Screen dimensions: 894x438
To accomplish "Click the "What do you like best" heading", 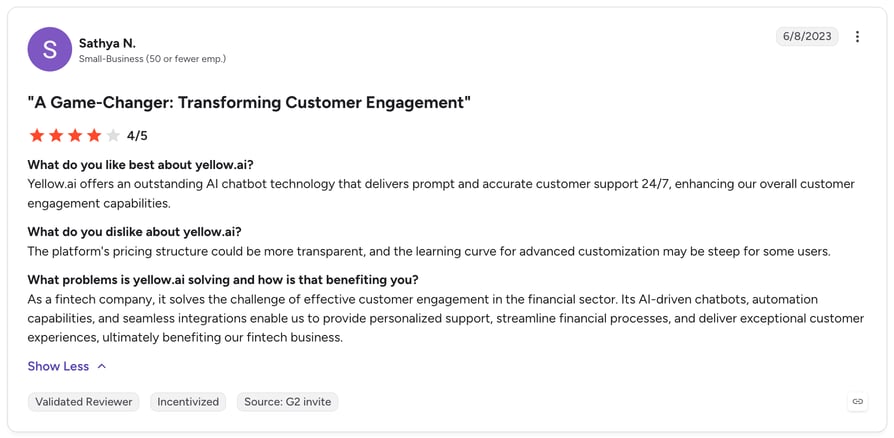I will tap(140, 165).
